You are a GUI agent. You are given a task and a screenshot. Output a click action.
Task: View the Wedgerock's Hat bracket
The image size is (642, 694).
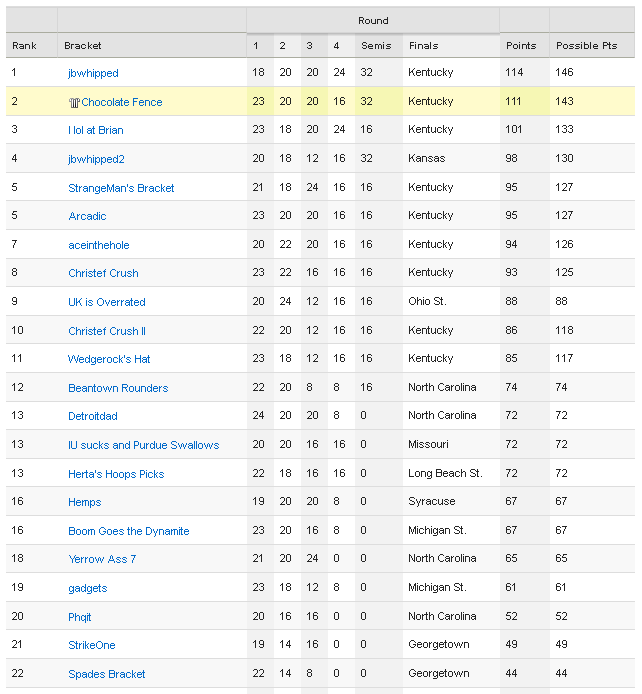(109, 359)
